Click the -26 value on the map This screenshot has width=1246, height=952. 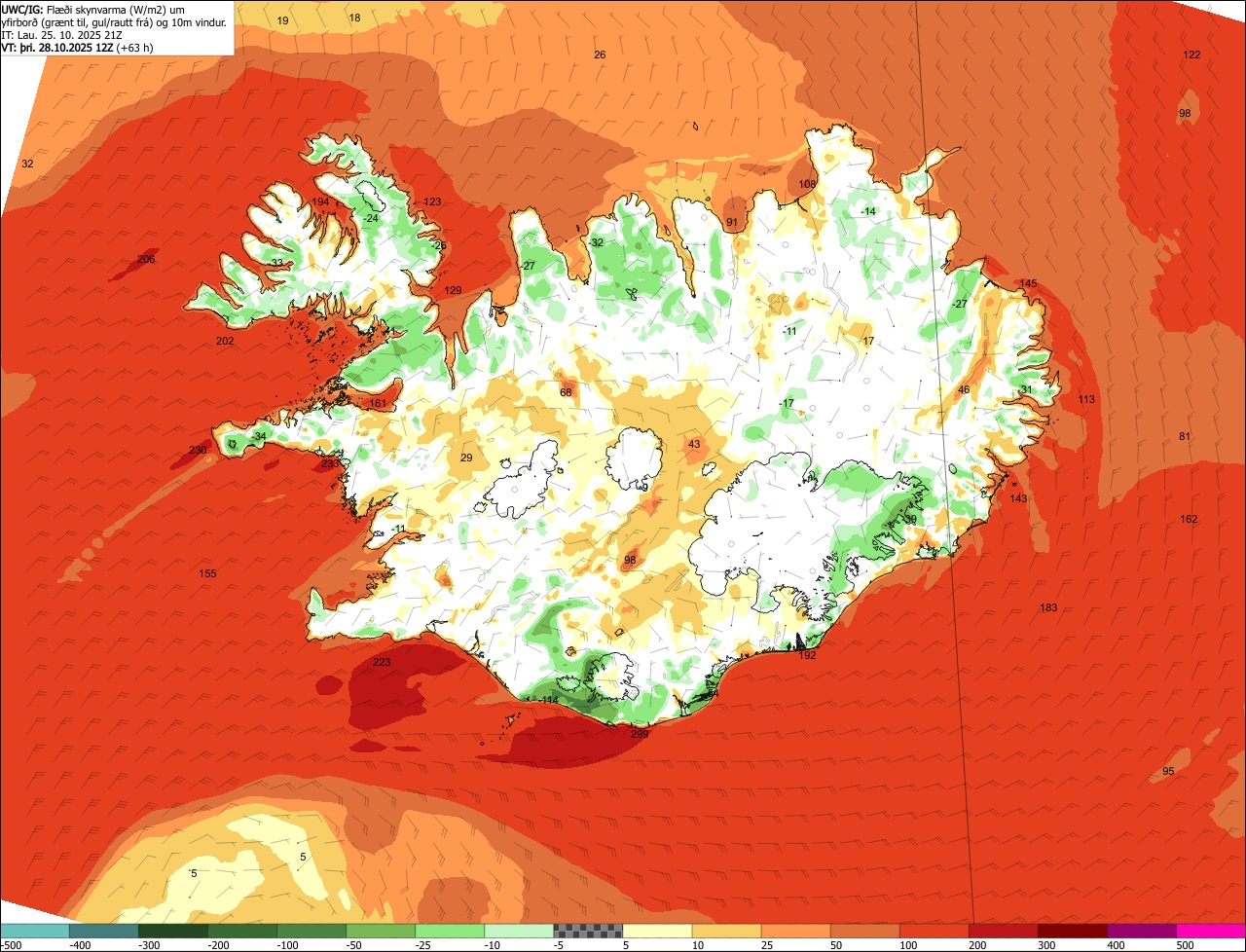click(x=439, y=245)
